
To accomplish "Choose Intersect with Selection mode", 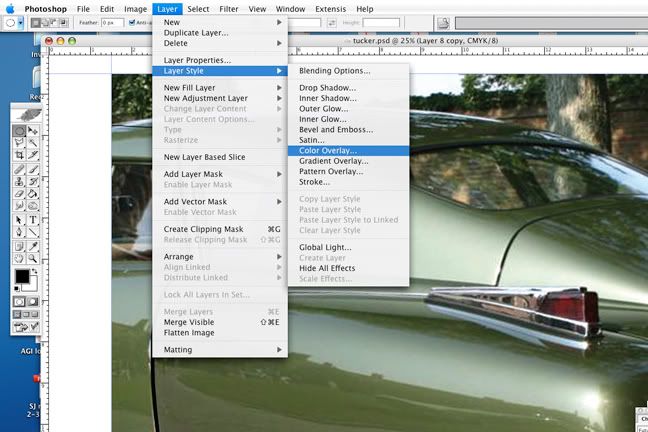I will coord(64,23).
